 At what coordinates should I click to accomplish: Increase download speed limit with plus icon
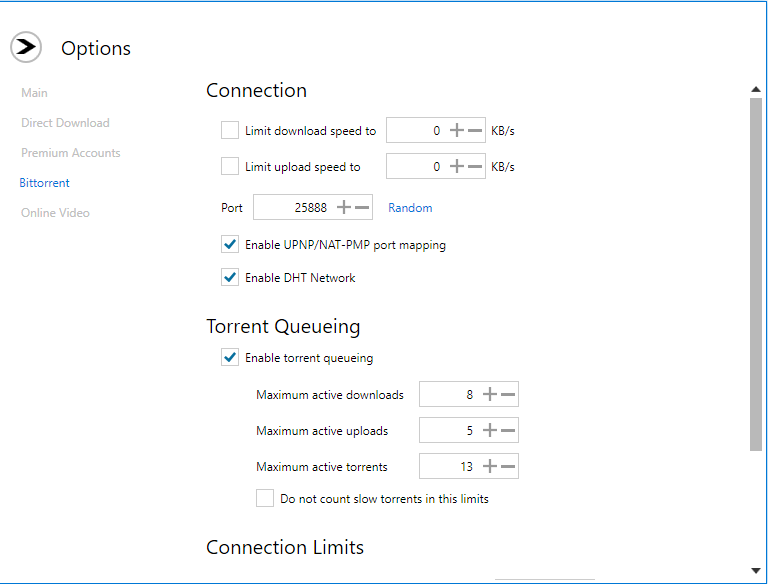(x=456, y=130)
